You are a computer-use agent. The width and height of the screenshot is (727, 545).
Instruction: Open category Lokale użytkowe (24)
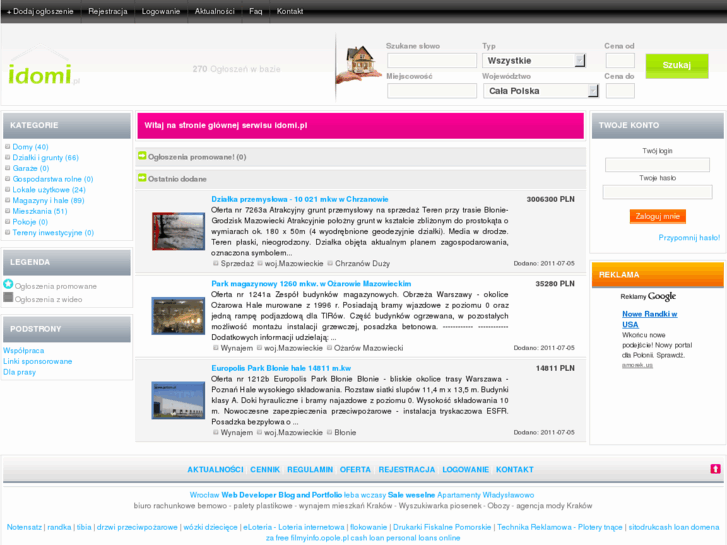coord(49,189)
